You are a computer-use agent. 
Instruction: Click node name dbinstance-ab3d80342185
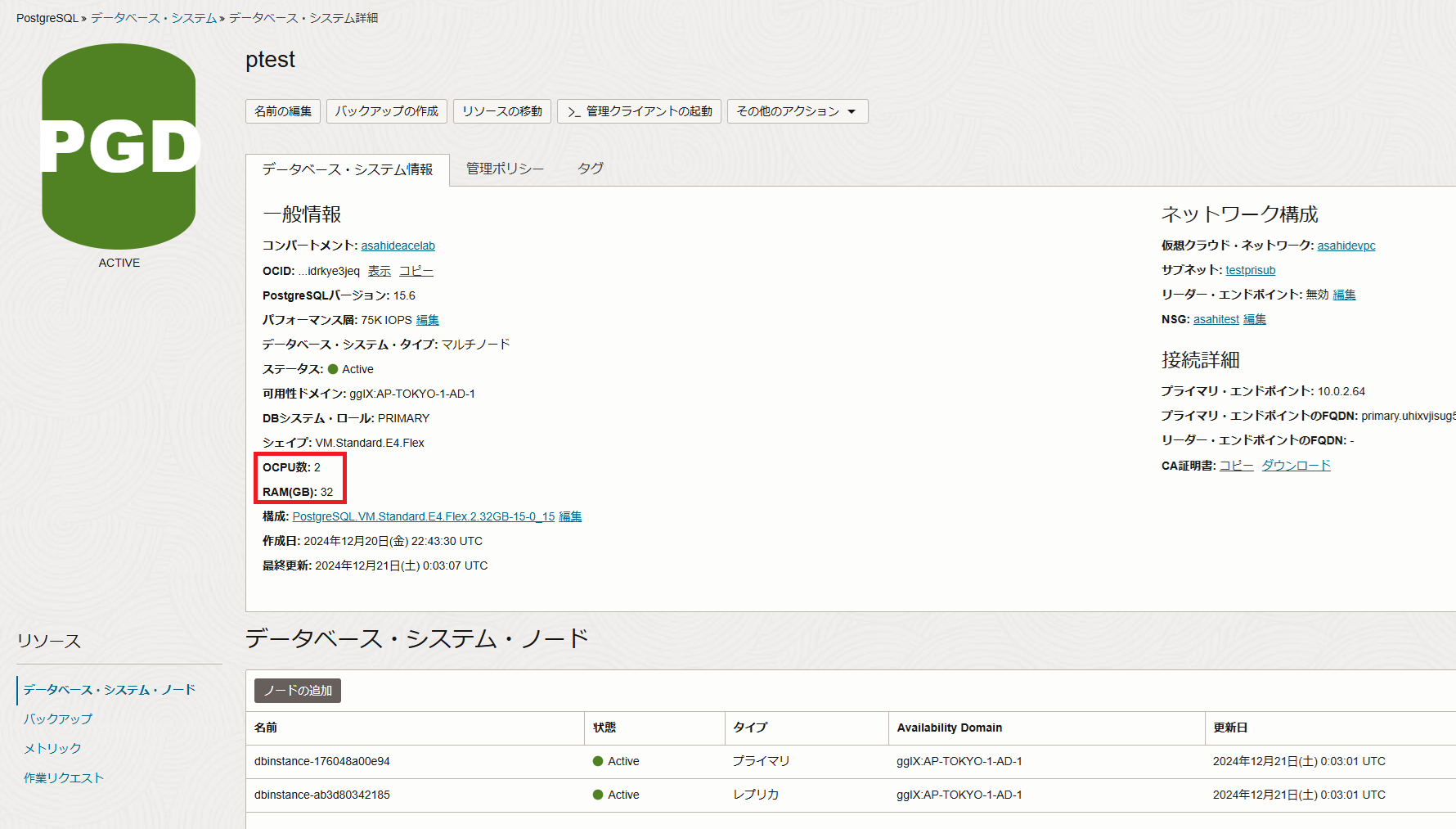point(322,795)
